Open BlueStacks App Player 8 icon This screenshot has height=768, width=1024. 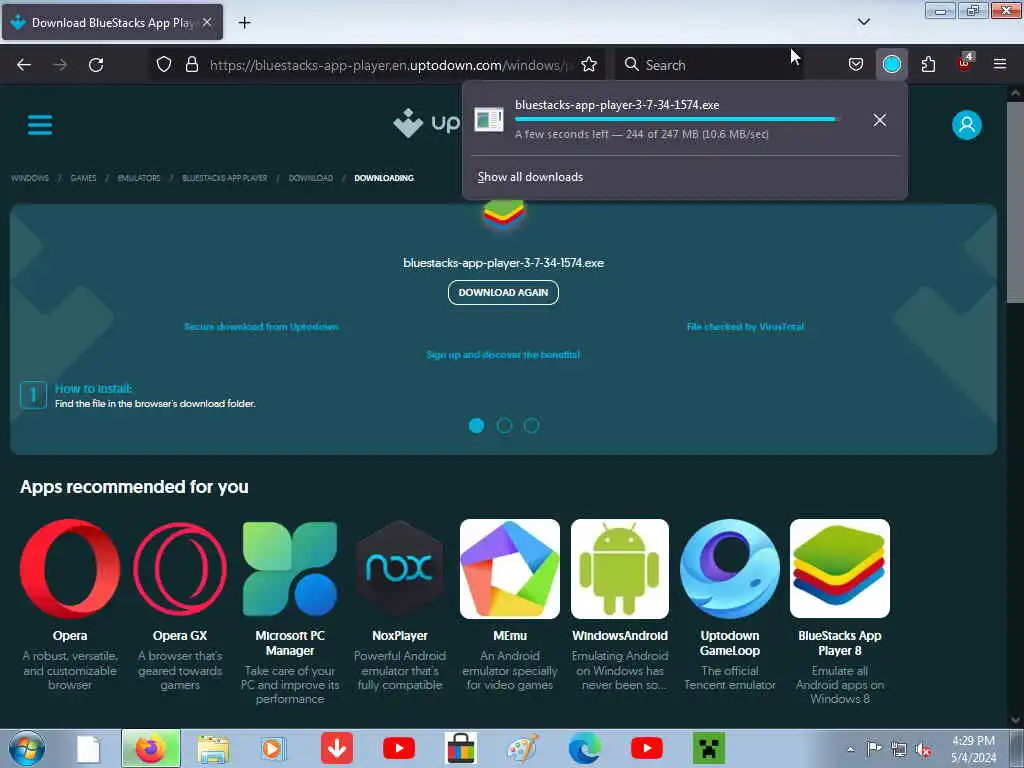pyautogui.click(x=840, y=569)
